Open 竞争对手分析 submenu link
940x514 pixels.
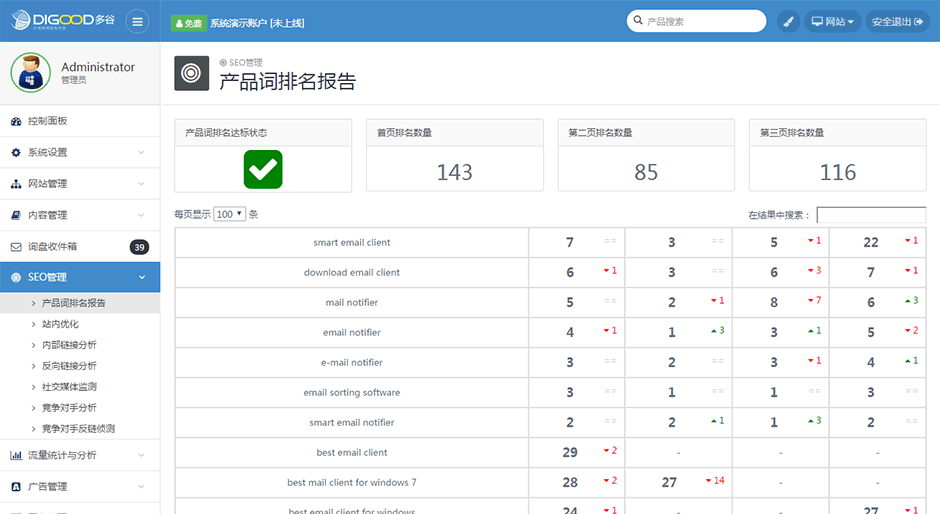[69, 408]
